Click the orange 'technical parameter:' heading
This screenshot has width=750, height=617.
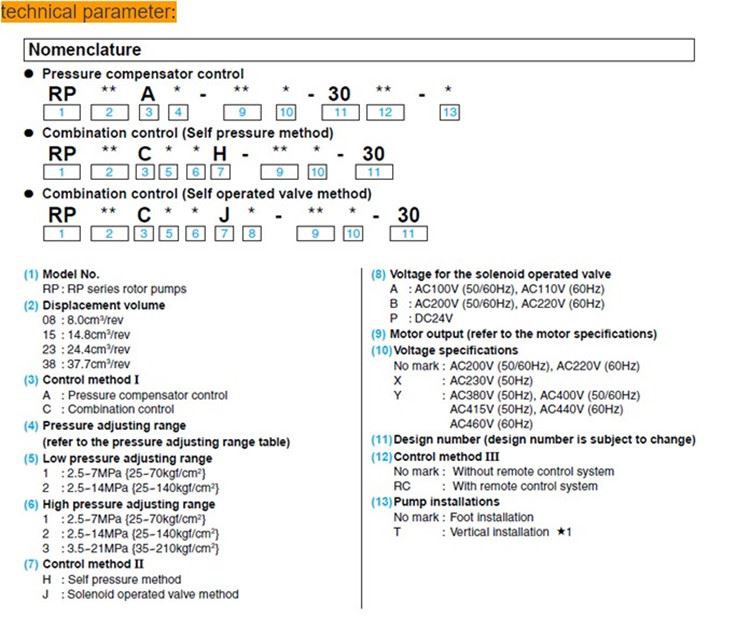pos(88,11)
